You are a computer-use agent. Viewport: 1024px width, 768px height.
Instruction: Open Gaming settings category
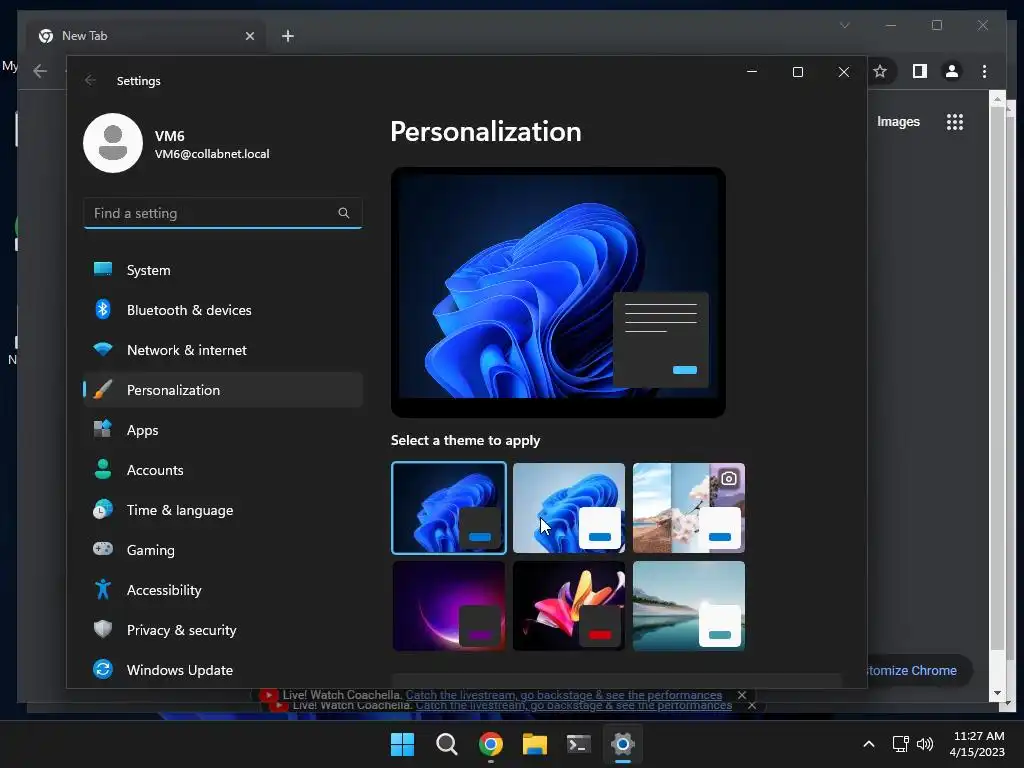pyautogui.click(x=223, y=550)
